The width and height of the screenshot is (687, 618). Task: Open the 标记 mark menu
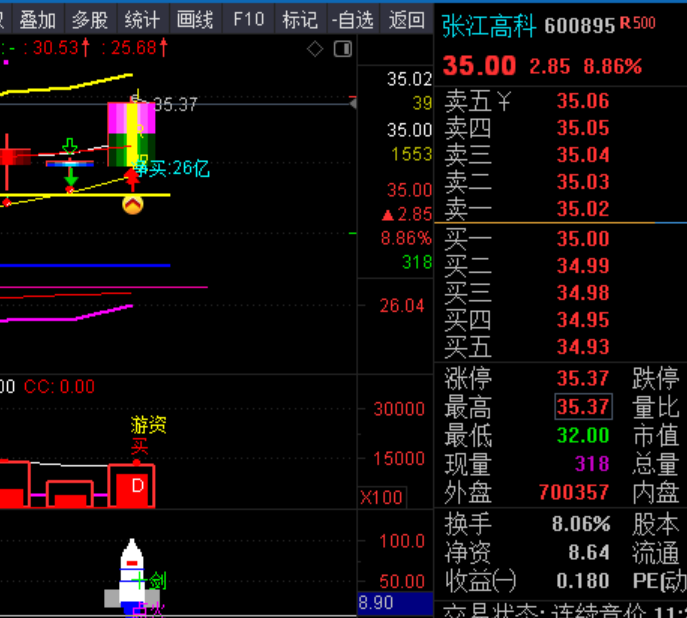300,20
